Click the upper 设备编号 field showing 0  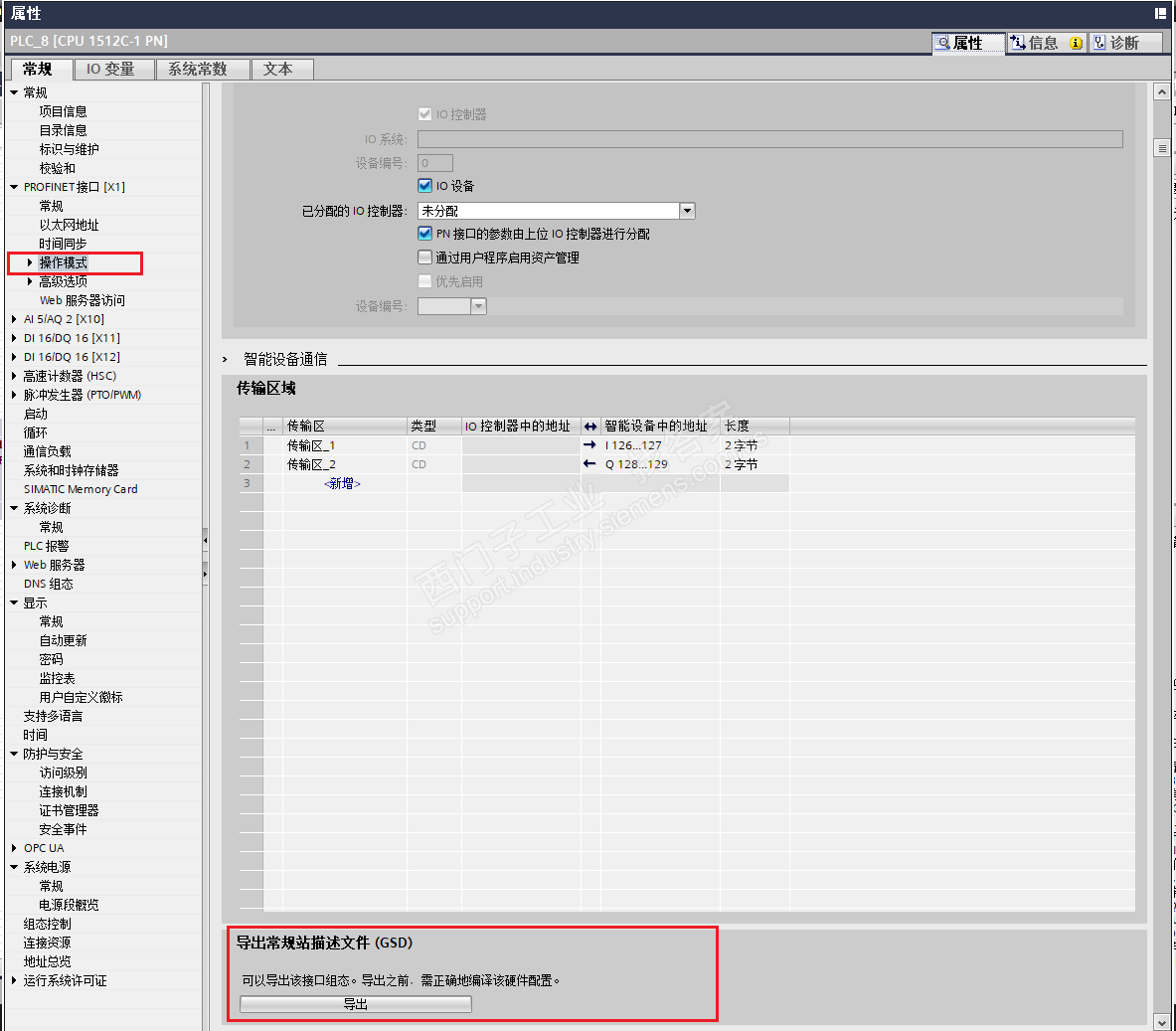[x=435, y=163]
